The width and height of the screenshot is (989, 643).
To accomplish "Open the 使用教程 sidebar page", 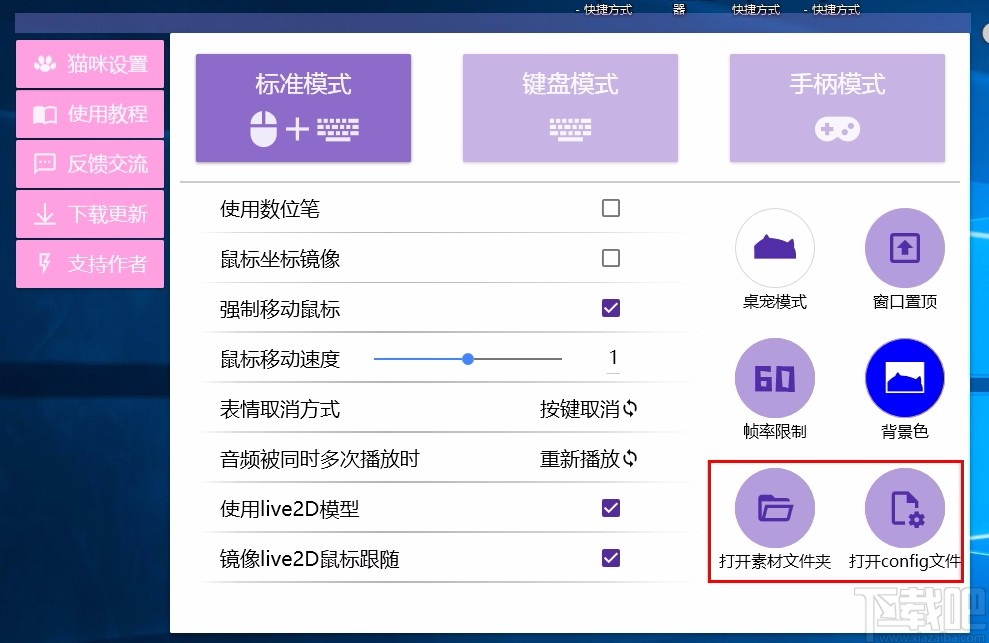I will pos(90,114).
